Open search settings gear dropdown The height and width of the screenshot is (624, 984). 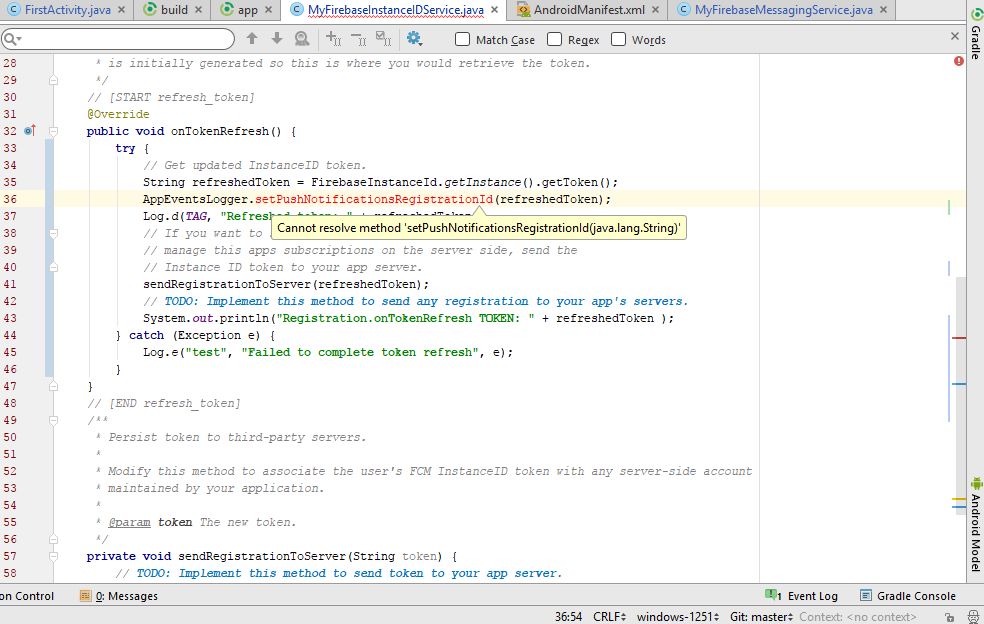click(x=414, y=39)
